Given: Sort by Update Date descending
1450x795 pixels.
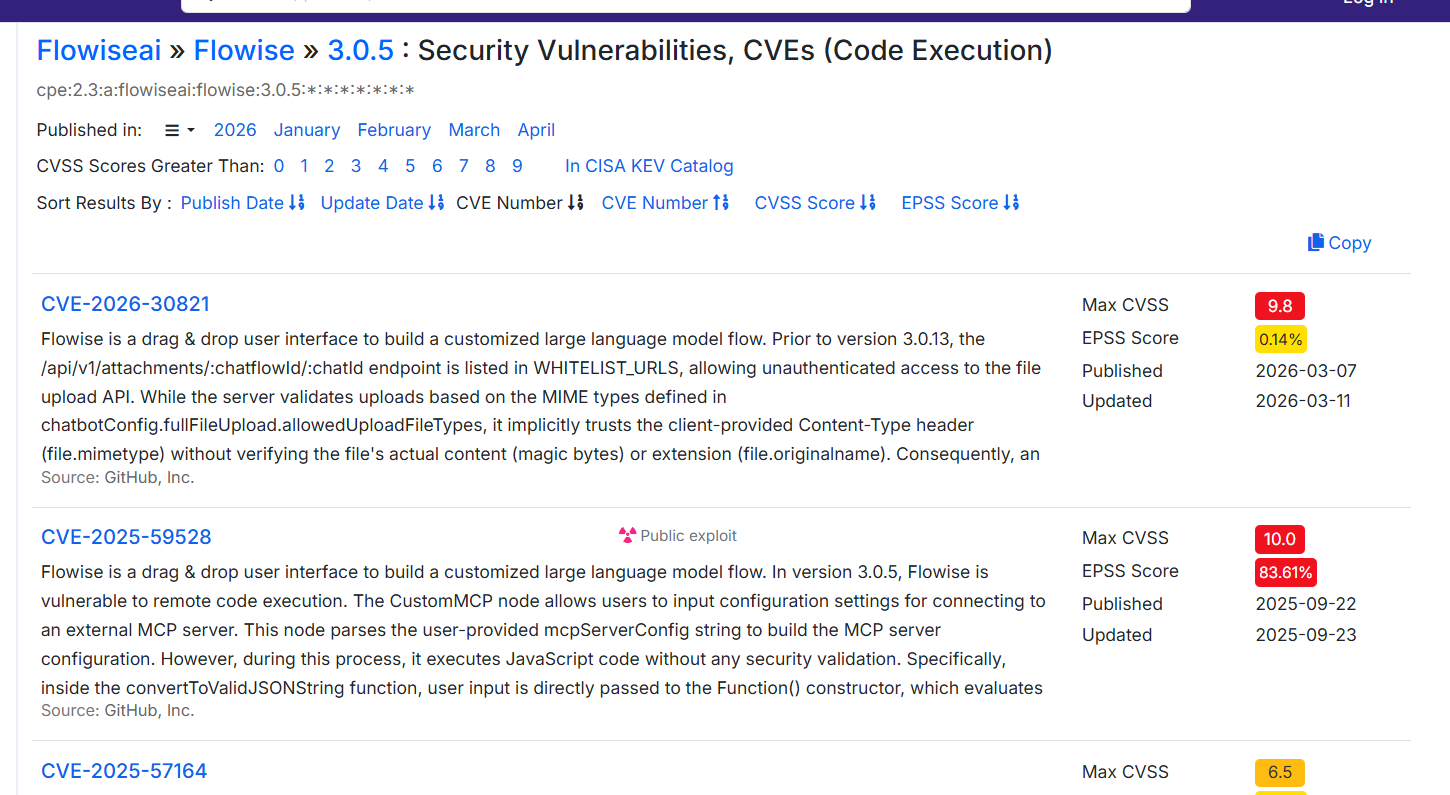Looking at the screenshot, I should 382,203.
